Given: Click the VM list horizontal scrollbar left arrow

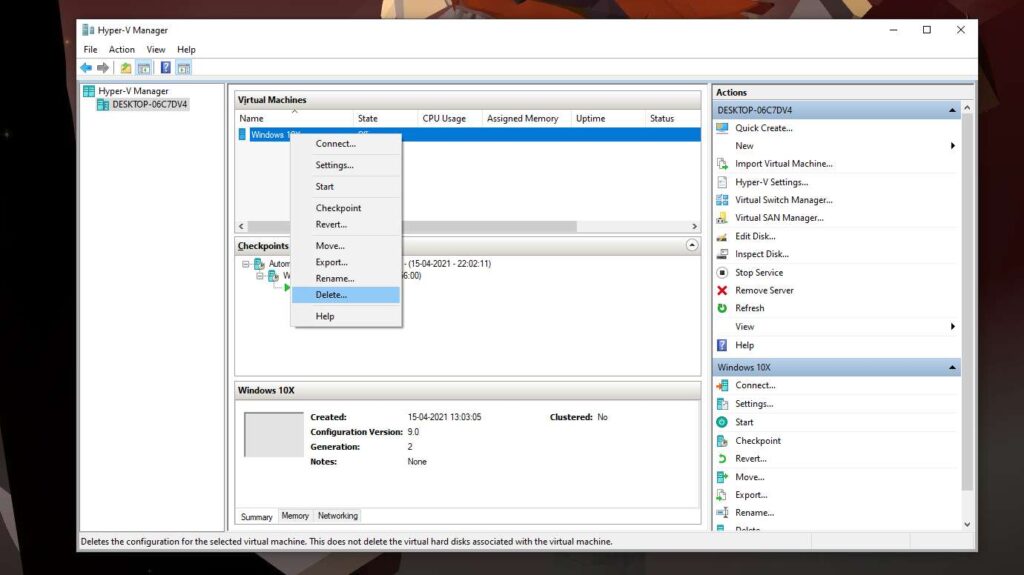Looking at the screenshot, I should [242, 226].
